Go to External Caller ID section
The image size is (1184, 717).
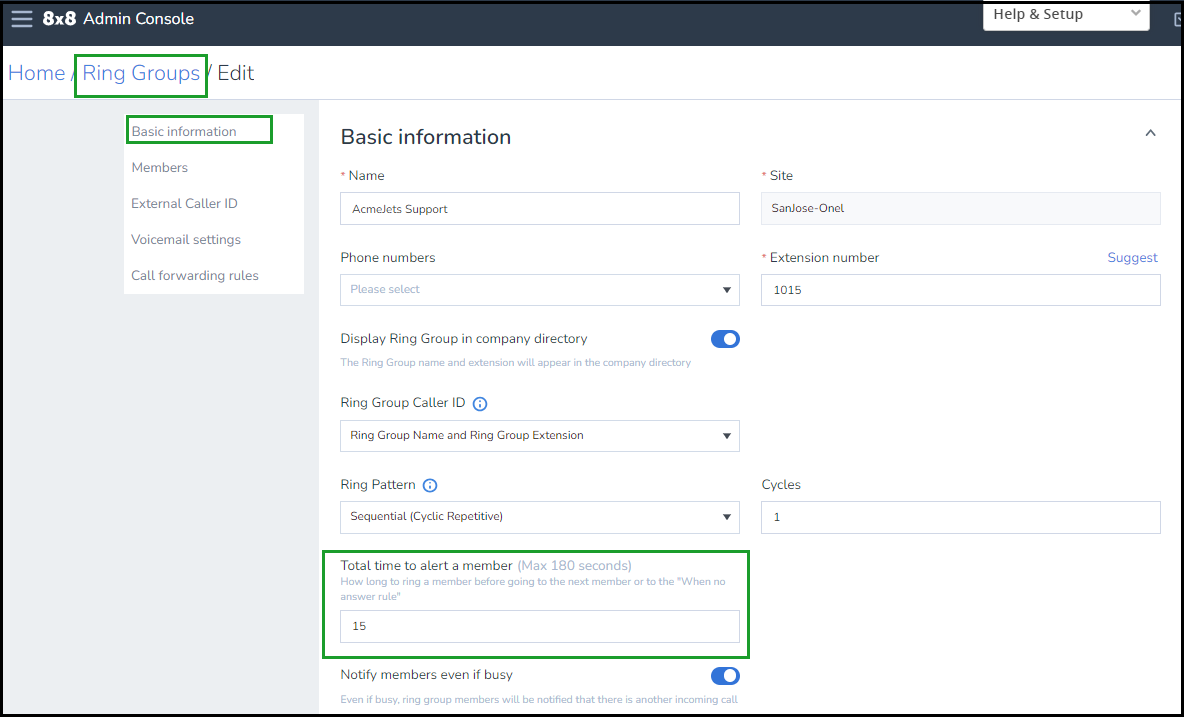[184, 204]
